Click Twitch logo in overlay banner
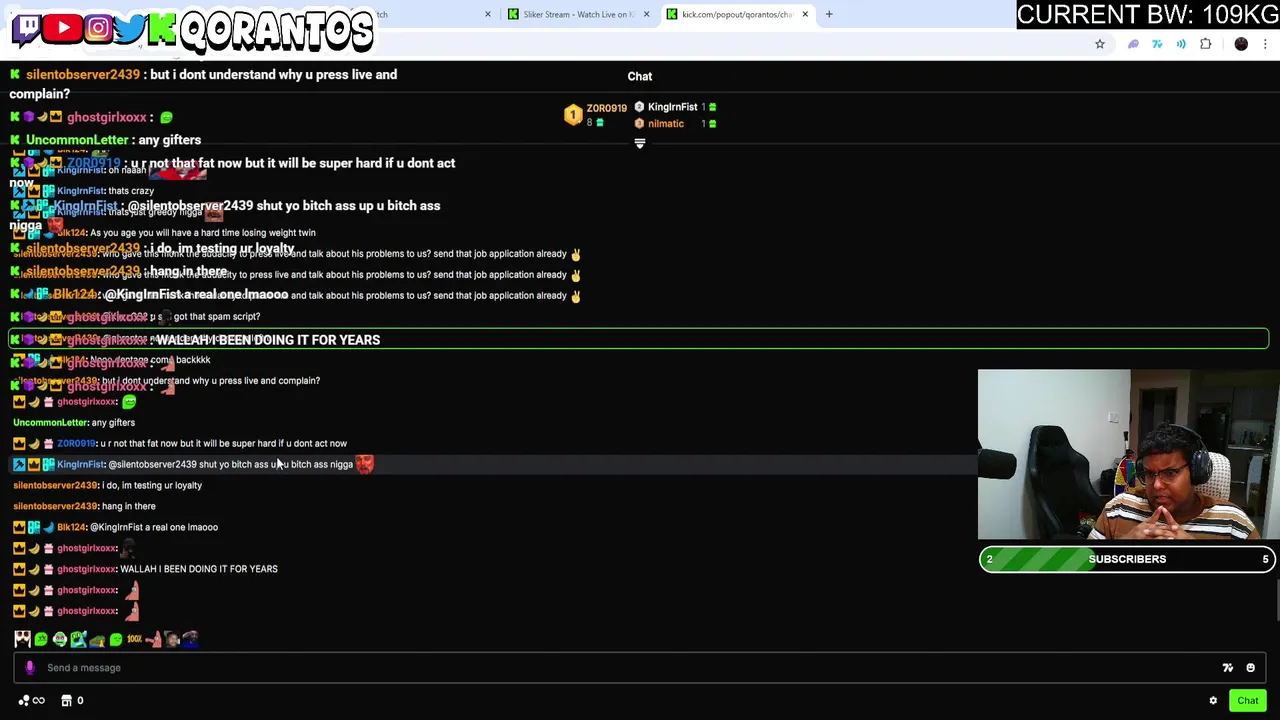 pyautogui.click(x=27, y=28)
